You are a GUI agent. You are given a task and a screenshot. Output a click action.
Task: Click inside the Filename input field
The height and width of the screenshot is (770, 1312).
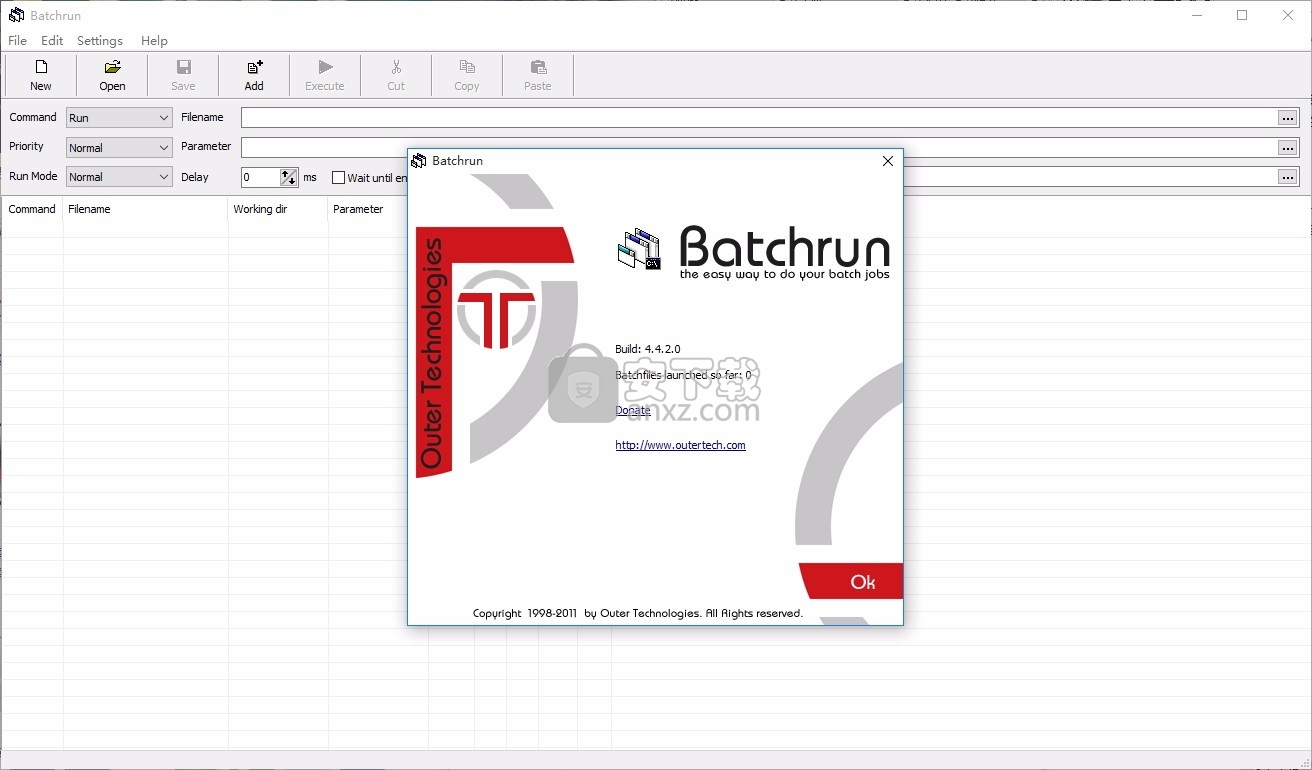pyautogui.click(x=758, y=118)
